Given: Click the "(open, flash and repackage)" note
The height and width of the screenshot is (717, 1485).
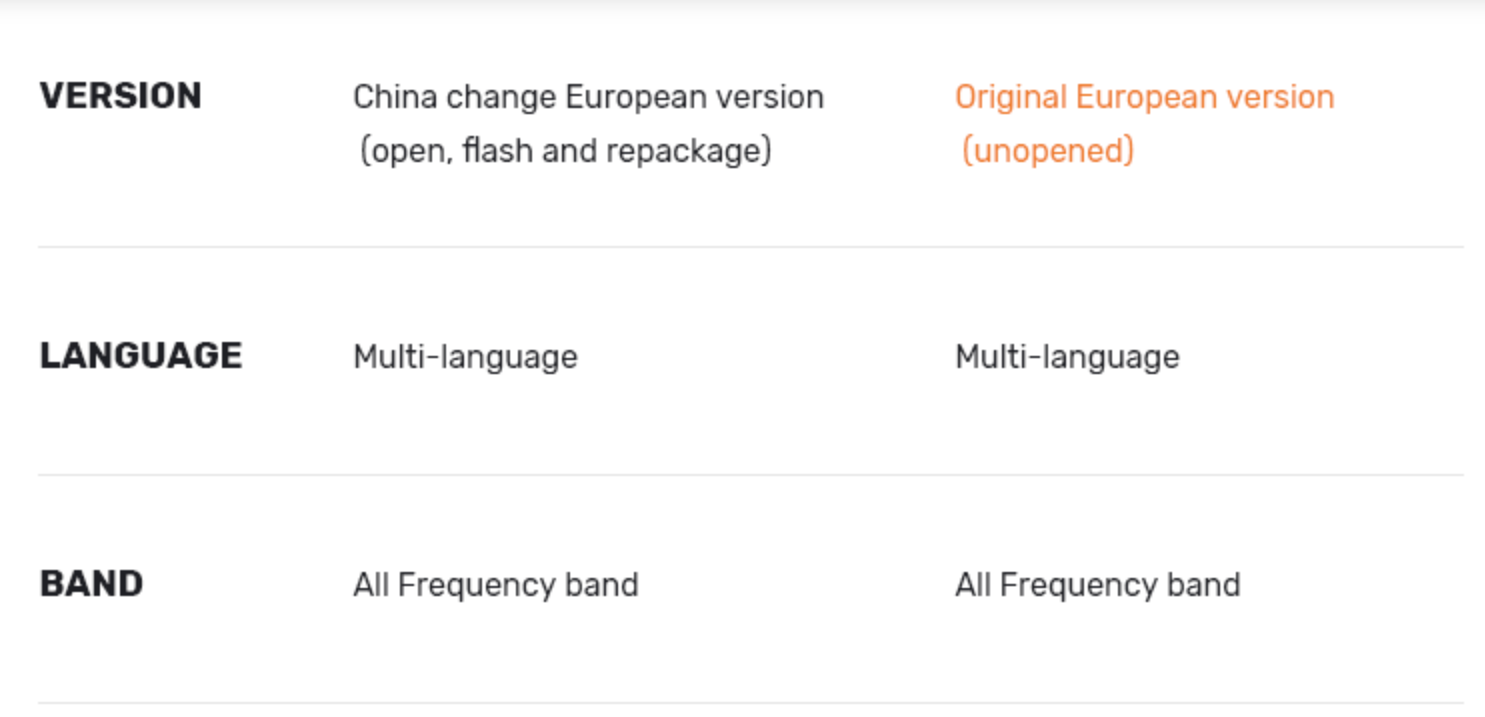Looking at the screenshot, I should [x=565, y=151].
